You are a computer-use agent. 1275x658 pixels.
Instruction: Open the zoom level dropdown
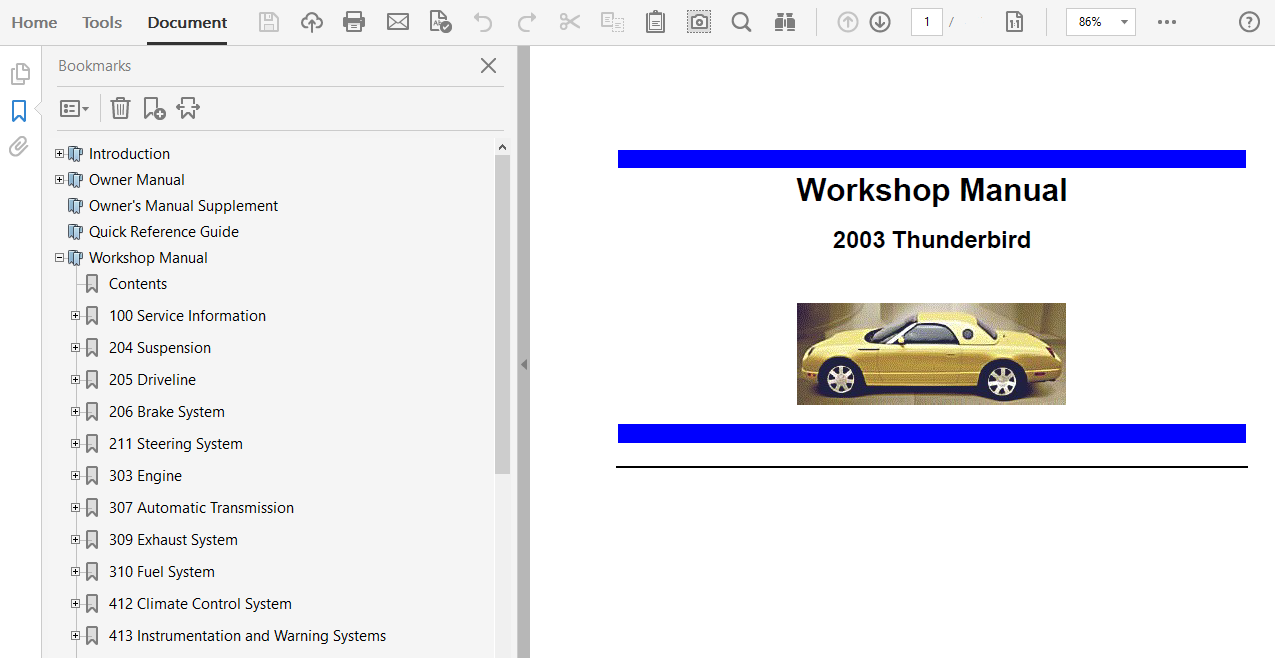[1124, 22]
